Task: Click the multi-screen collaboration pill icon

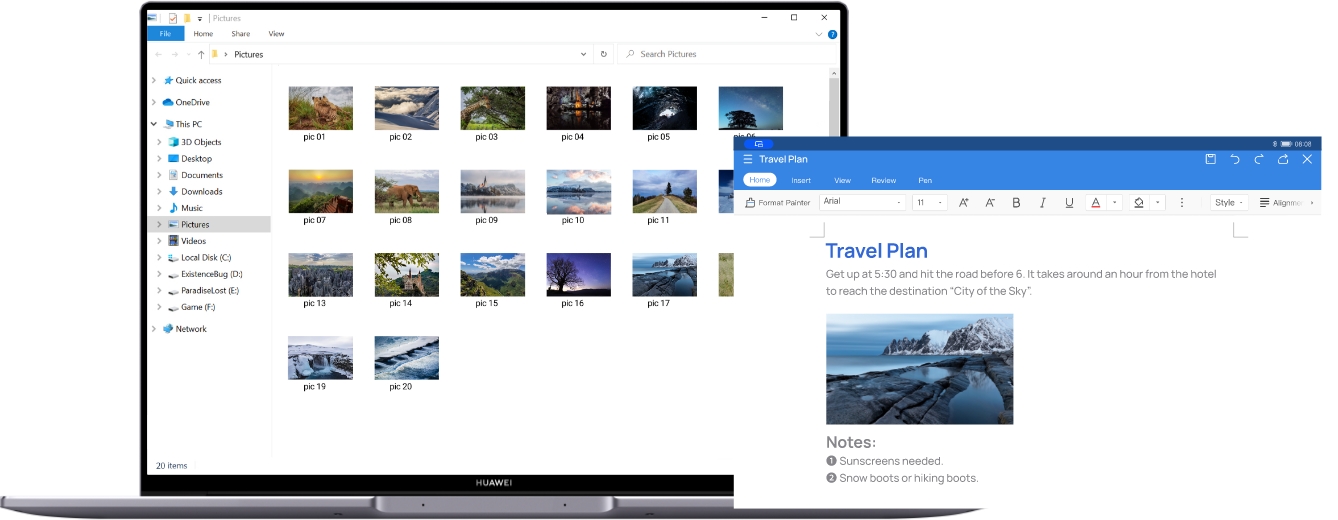Action: [x=759, y=144]
